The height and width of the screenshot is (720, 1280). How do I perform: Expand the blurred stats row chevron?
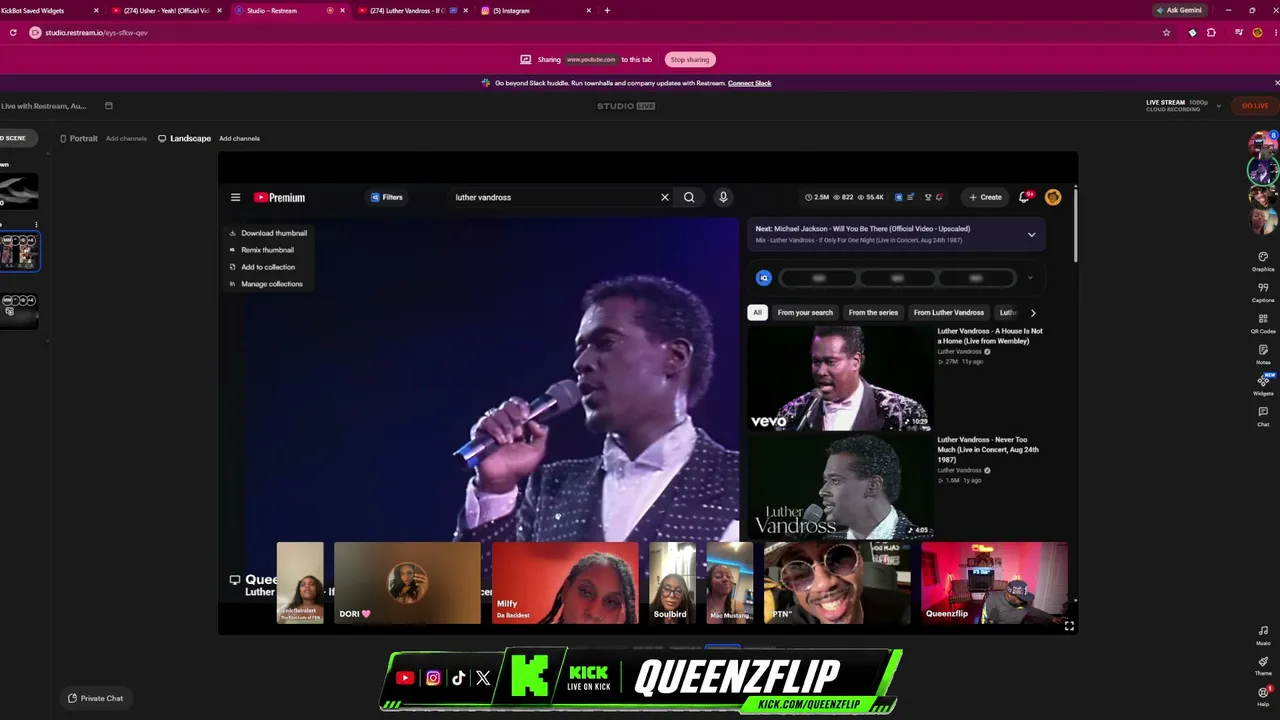tap(1030, 278)
